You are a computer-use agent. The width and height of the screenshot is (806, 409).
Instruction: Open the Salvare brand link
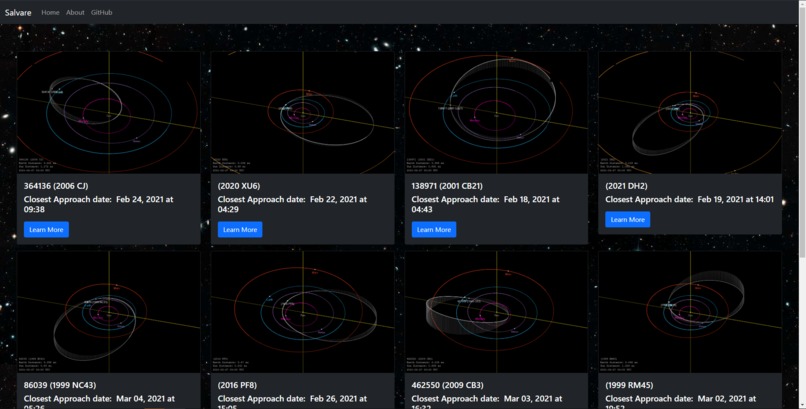[18, 13]
